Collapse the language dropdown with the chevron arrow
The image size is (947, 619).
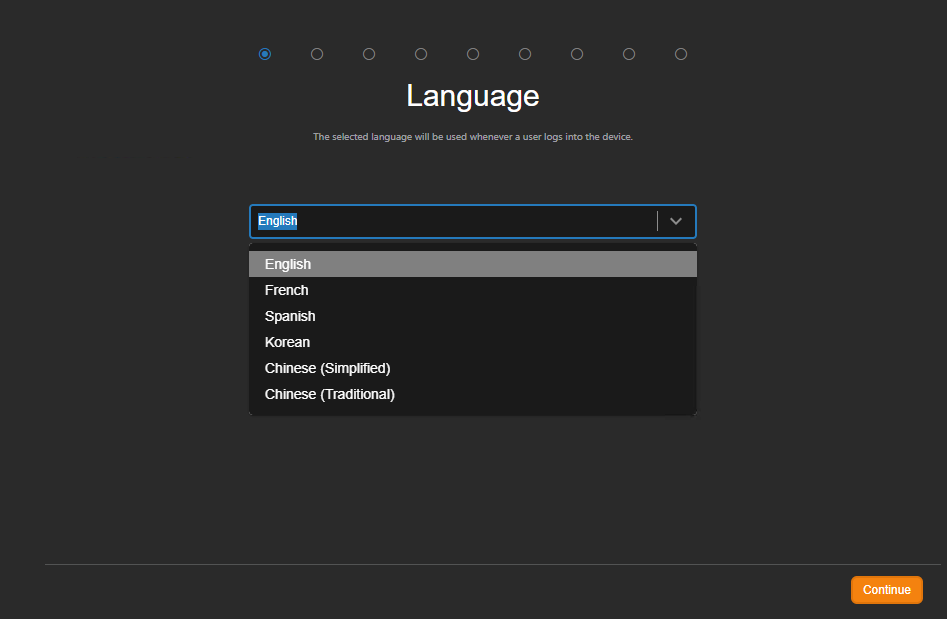[x=676, y=221]
